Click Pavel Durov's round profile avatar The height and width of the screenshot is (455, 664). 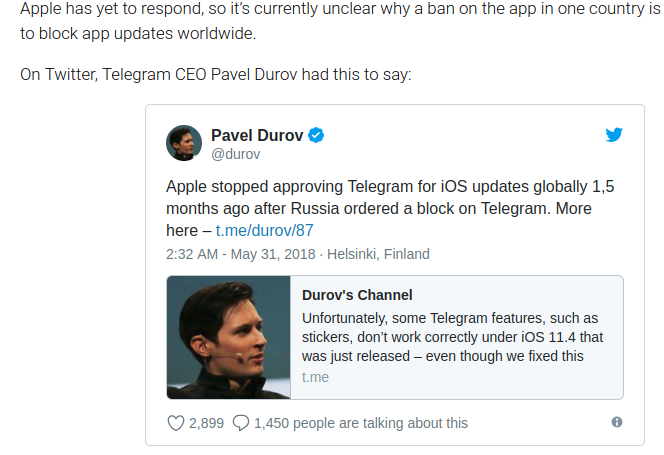(184, 144)
